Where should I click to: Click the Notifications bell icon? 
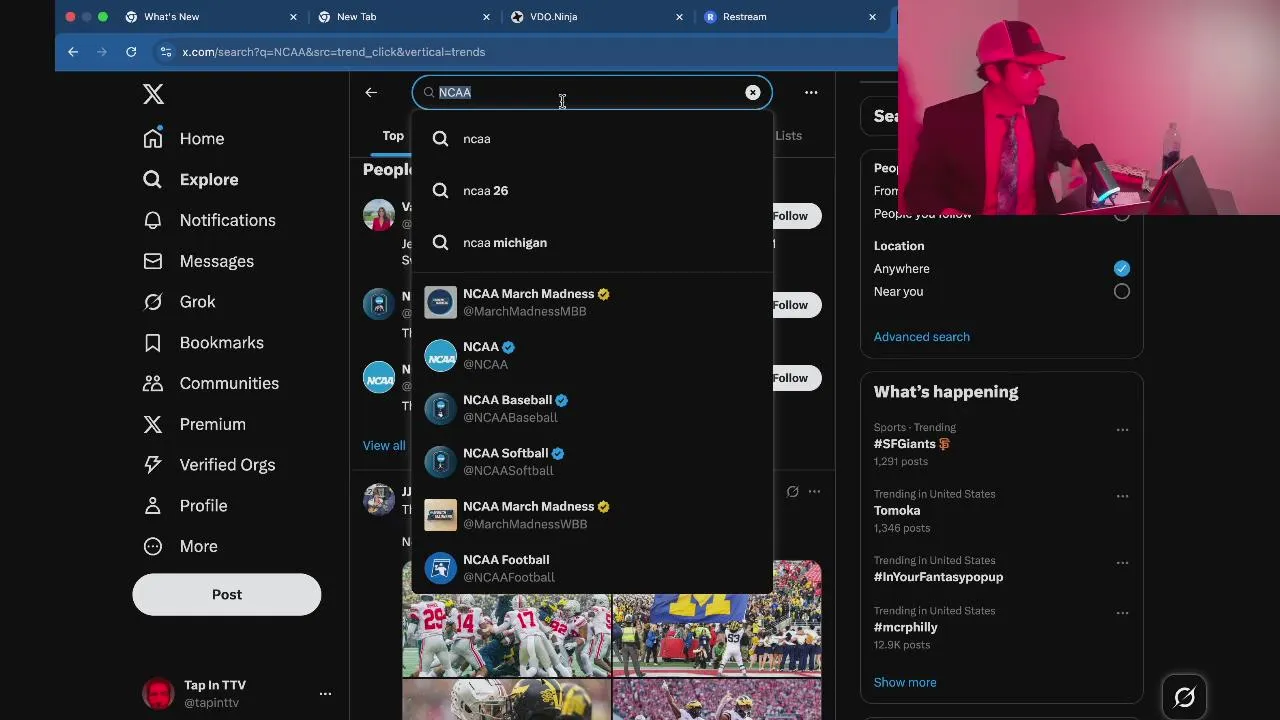coord(153,220)
